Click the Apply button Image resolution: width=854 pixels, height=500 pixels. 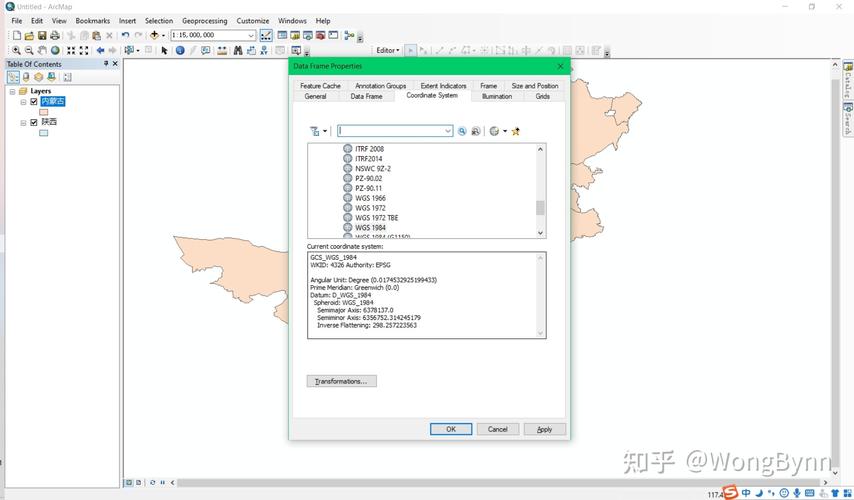[545, 429]
